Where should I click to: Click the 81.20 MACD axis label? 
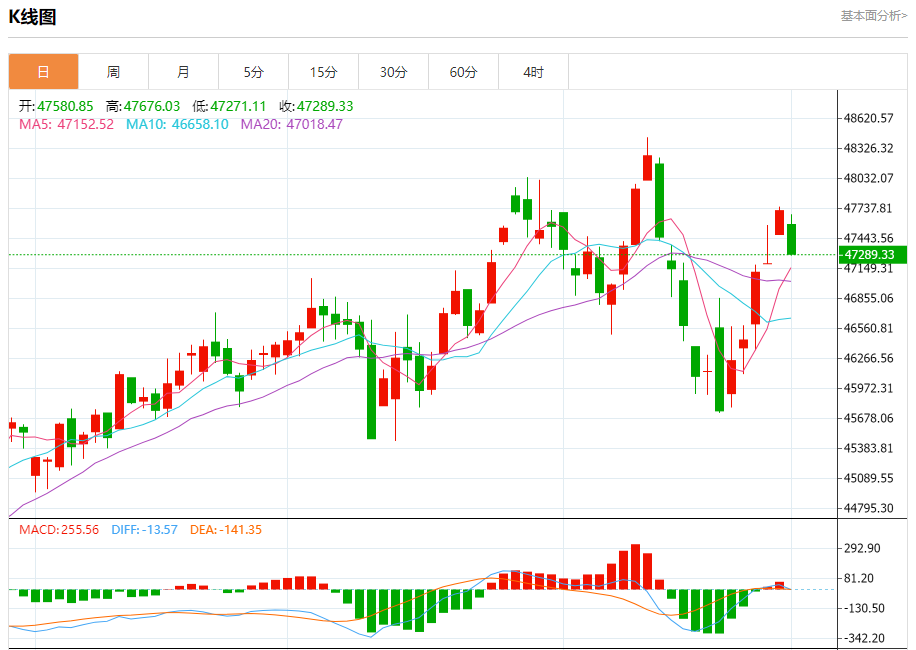(859, 579)
